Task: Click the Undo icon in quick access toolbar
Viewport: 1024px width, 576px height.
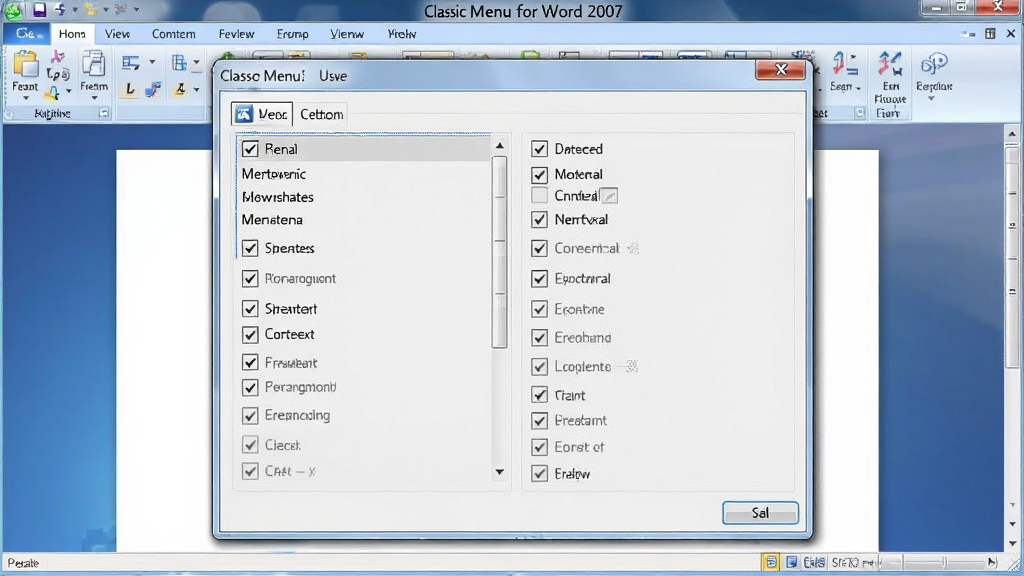Action: tap(60, 9)
